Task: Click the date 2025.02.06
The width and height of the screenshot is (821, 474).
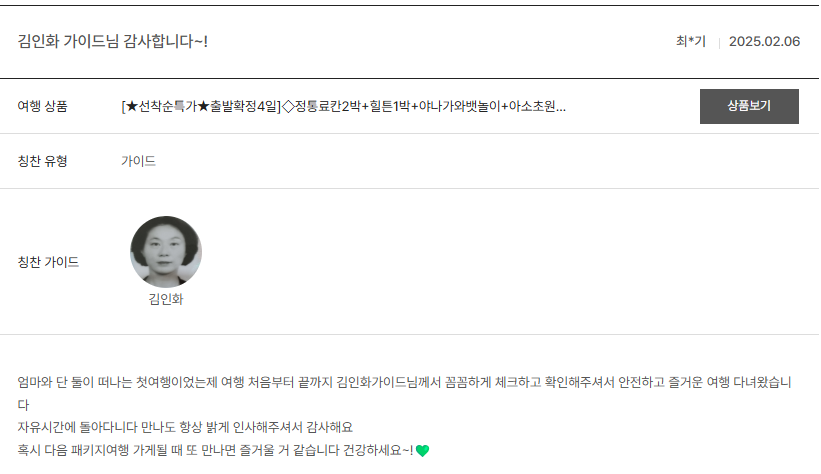Action: [x=764, y=41]
